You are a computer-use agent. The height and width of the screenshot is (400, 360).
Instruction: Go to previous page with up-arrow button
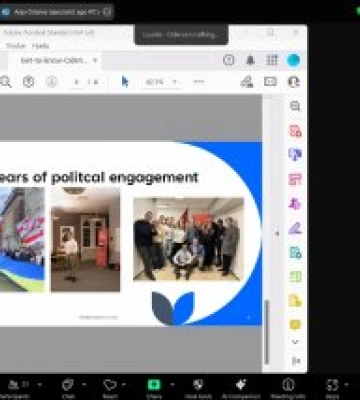click(29, 82)
